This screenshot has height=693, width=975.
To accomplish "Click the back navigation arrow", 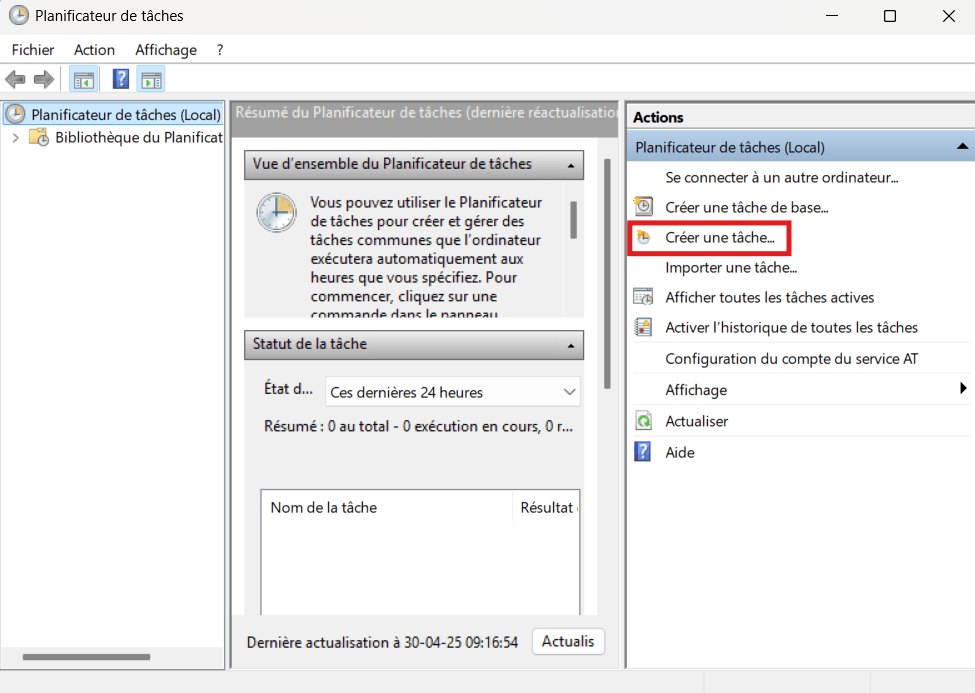I will click(15, 79).
